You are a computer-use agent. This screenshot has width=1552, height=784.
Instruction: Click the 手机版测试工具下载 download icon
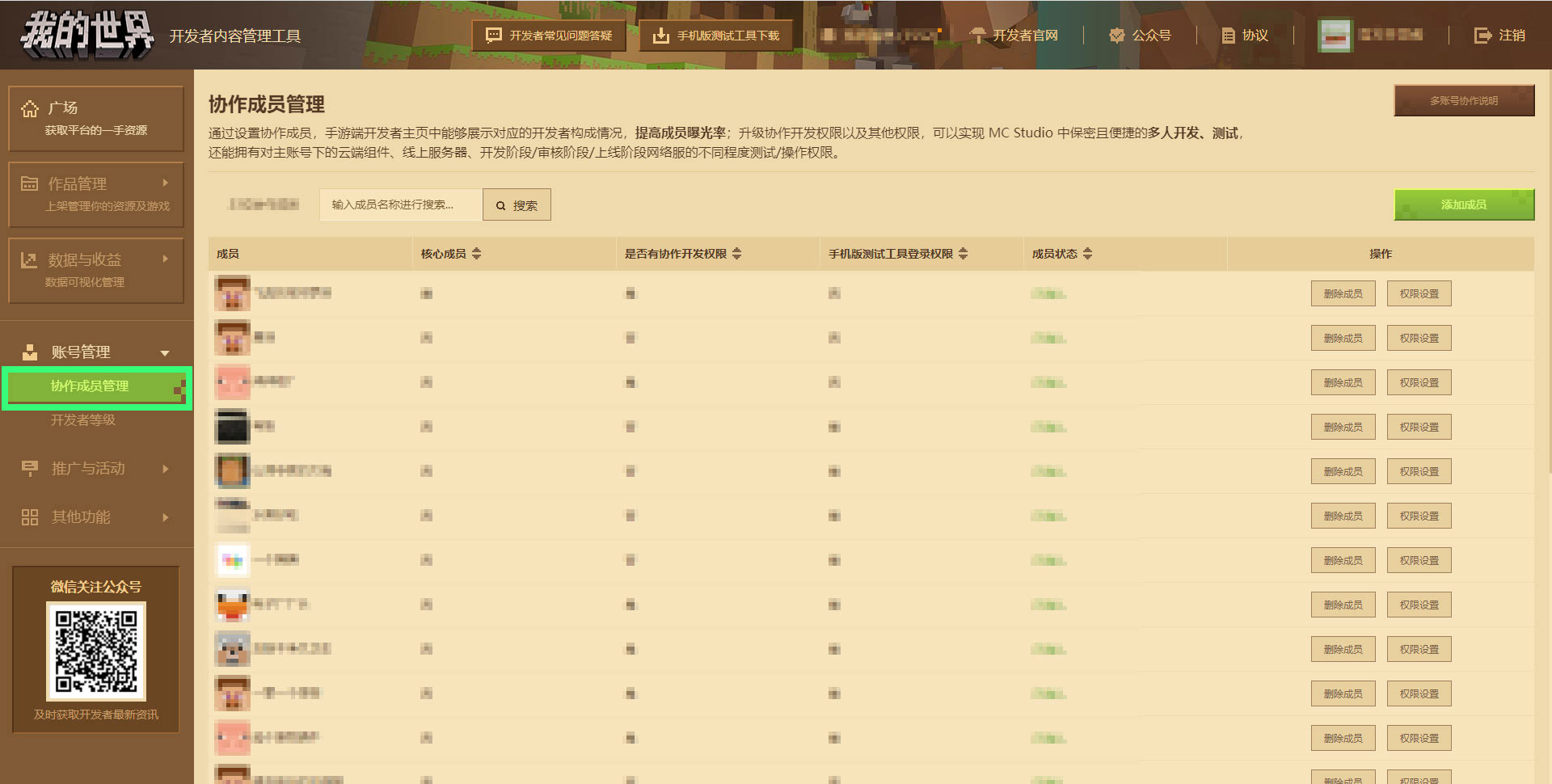tap(661, 36)
